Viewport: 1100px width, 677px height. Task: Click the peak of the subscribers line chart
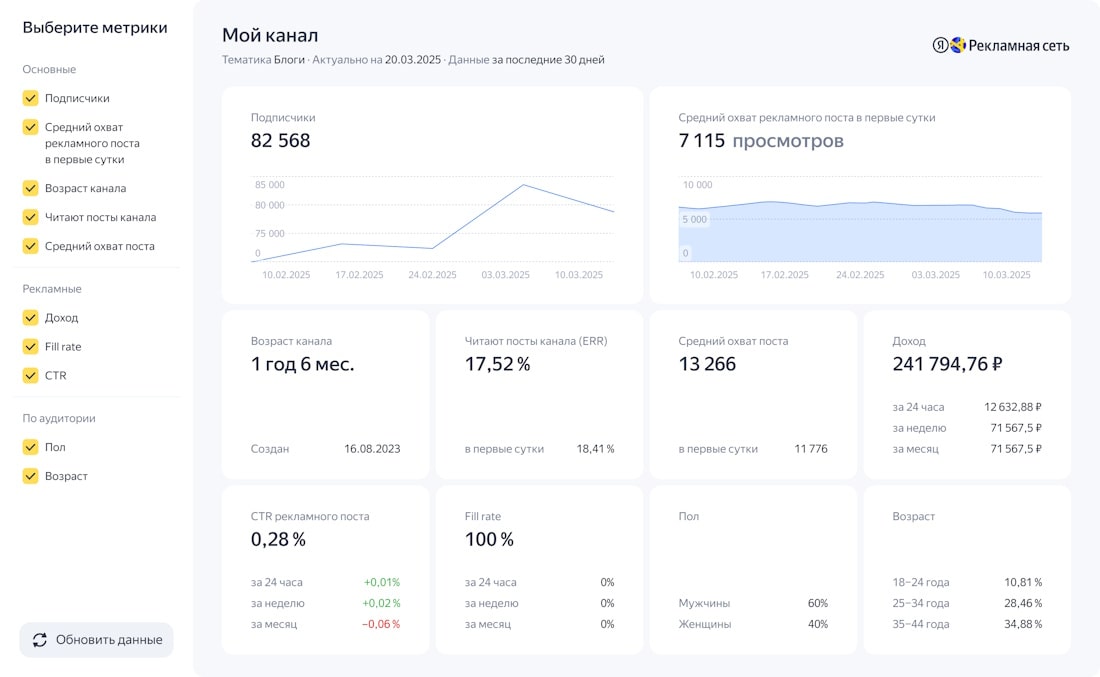point(523,185)
